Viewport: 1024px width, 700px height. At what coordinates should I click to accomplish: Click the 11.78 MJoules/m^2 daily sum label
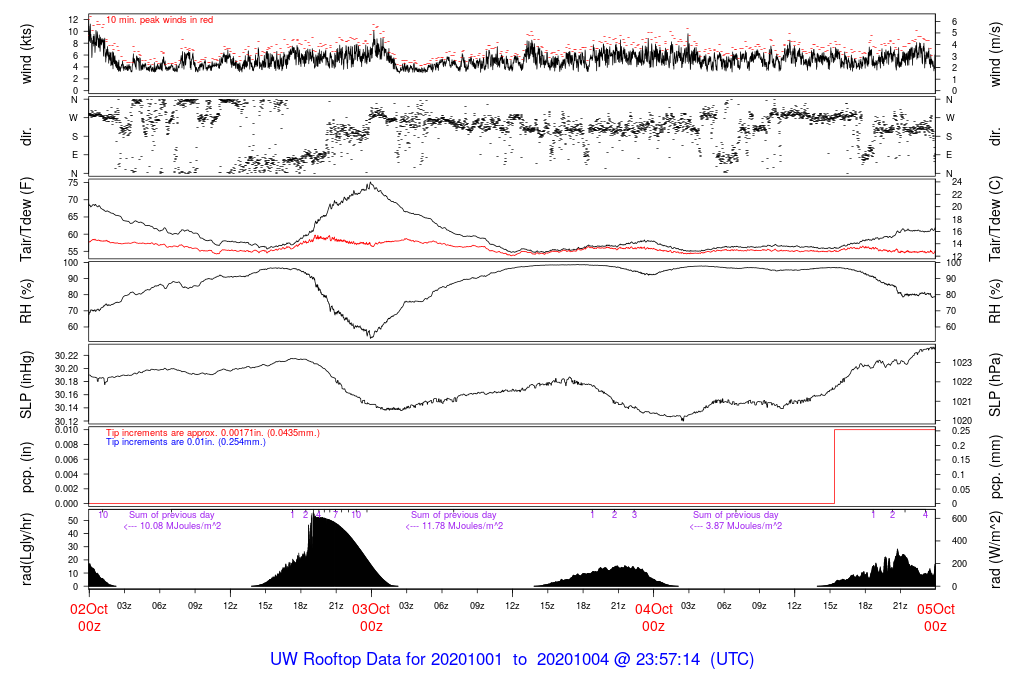(453, 525)
